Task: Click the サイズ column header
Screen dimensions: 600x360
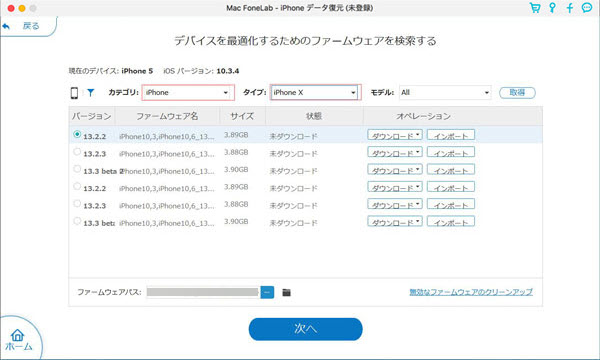Action: point(242,116)
